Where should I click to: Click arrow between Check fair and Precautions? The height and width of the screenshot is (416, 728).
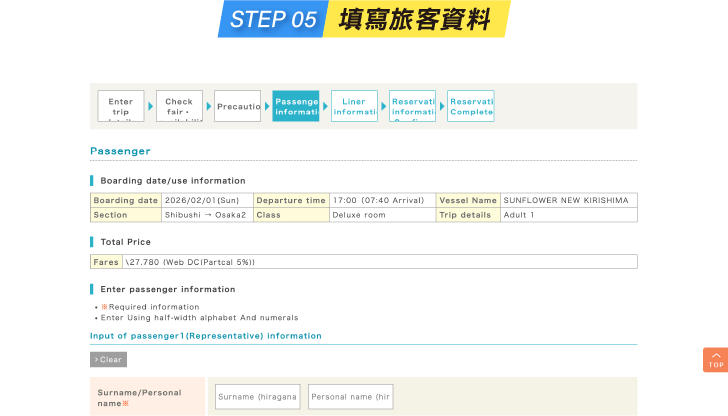209,106
